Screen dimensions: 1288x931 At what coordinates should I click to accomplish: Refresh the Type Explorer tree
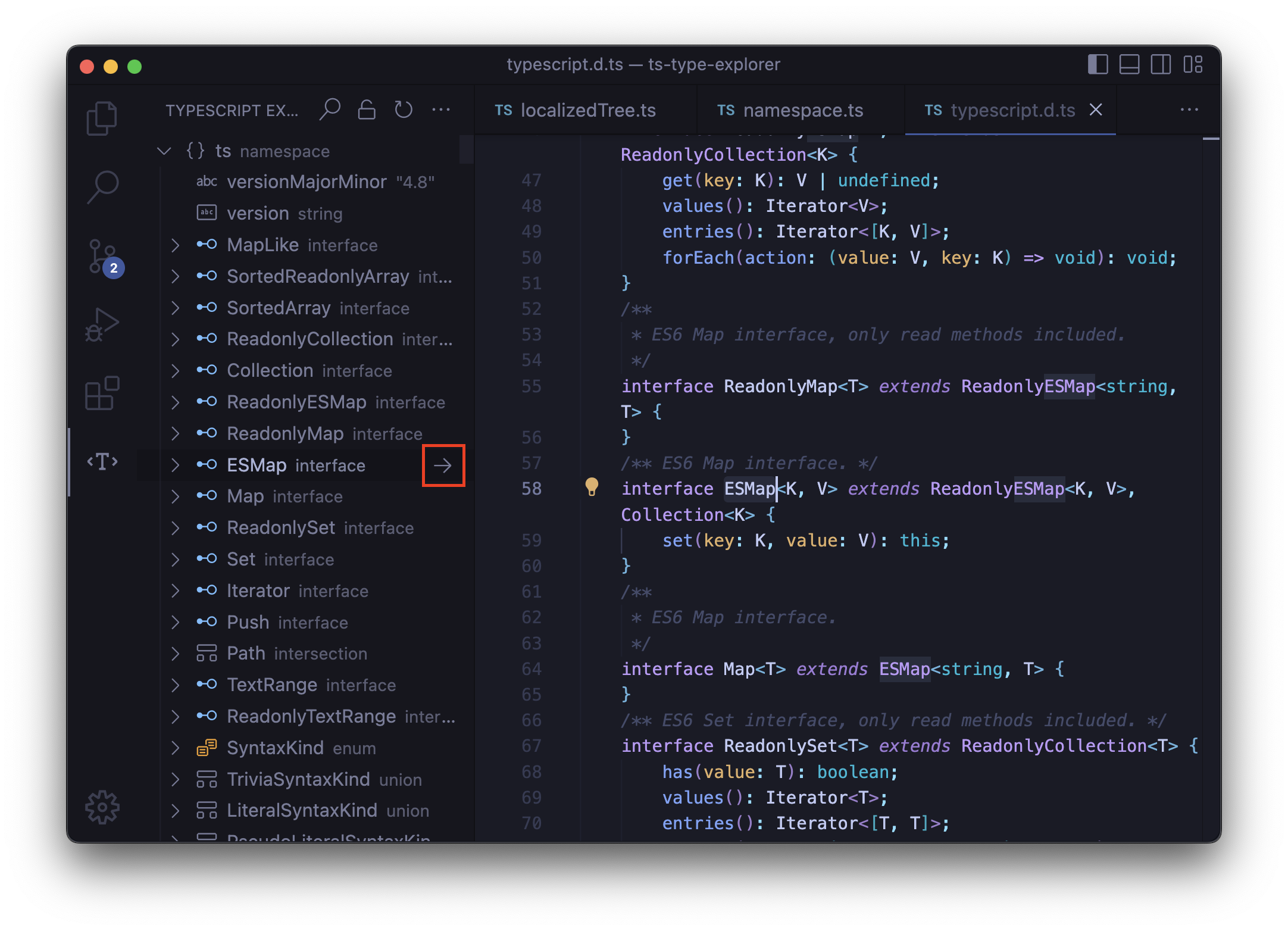[404, 110]
